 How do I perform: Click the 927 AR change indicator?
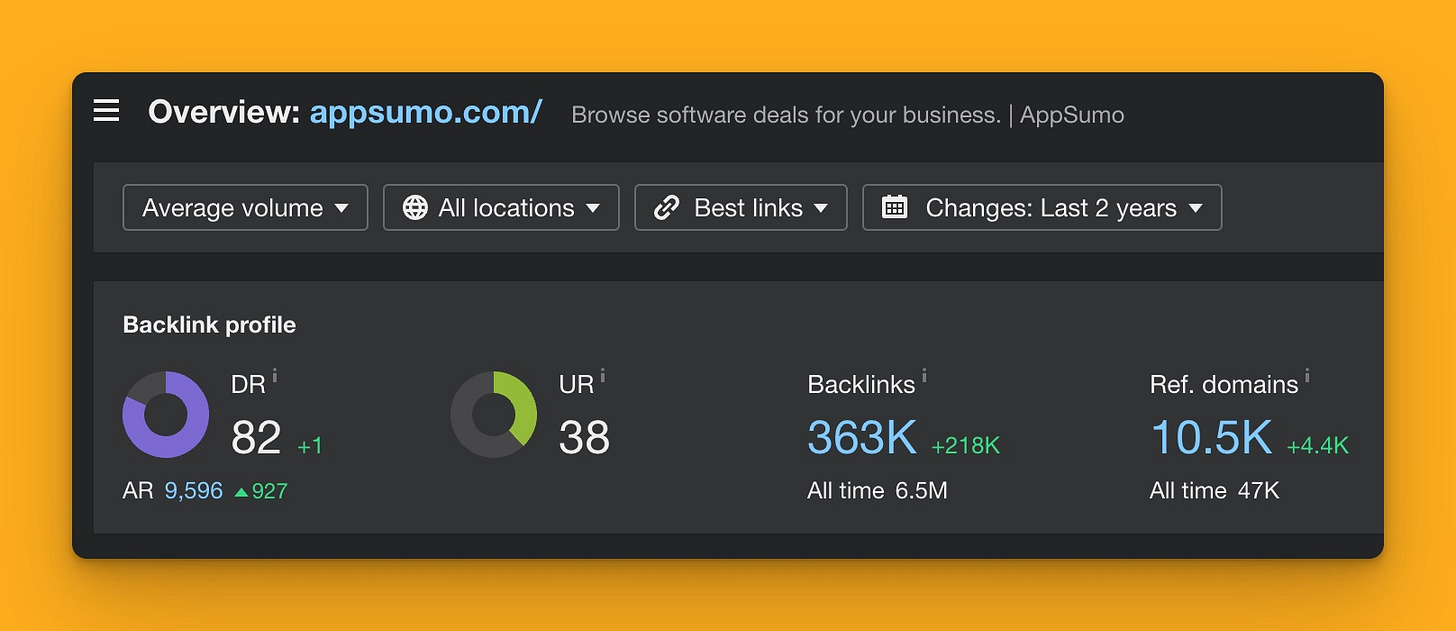point(261,491)
